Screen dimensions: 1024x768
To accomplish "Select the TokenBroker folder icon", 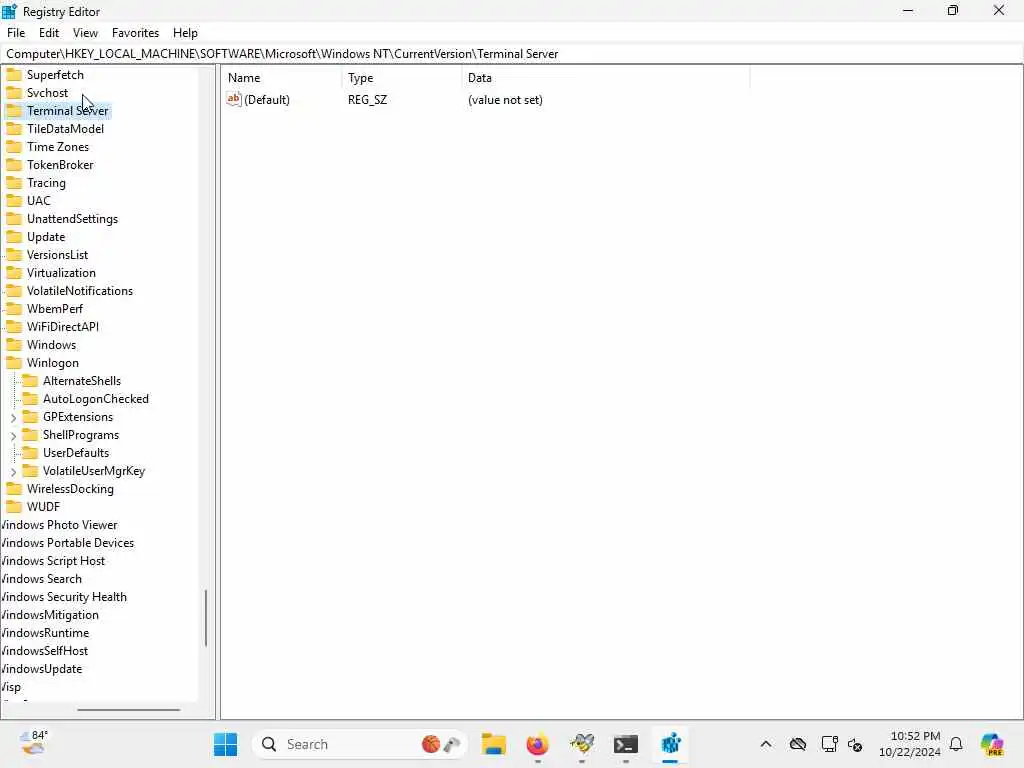I will tap(14, 165).
